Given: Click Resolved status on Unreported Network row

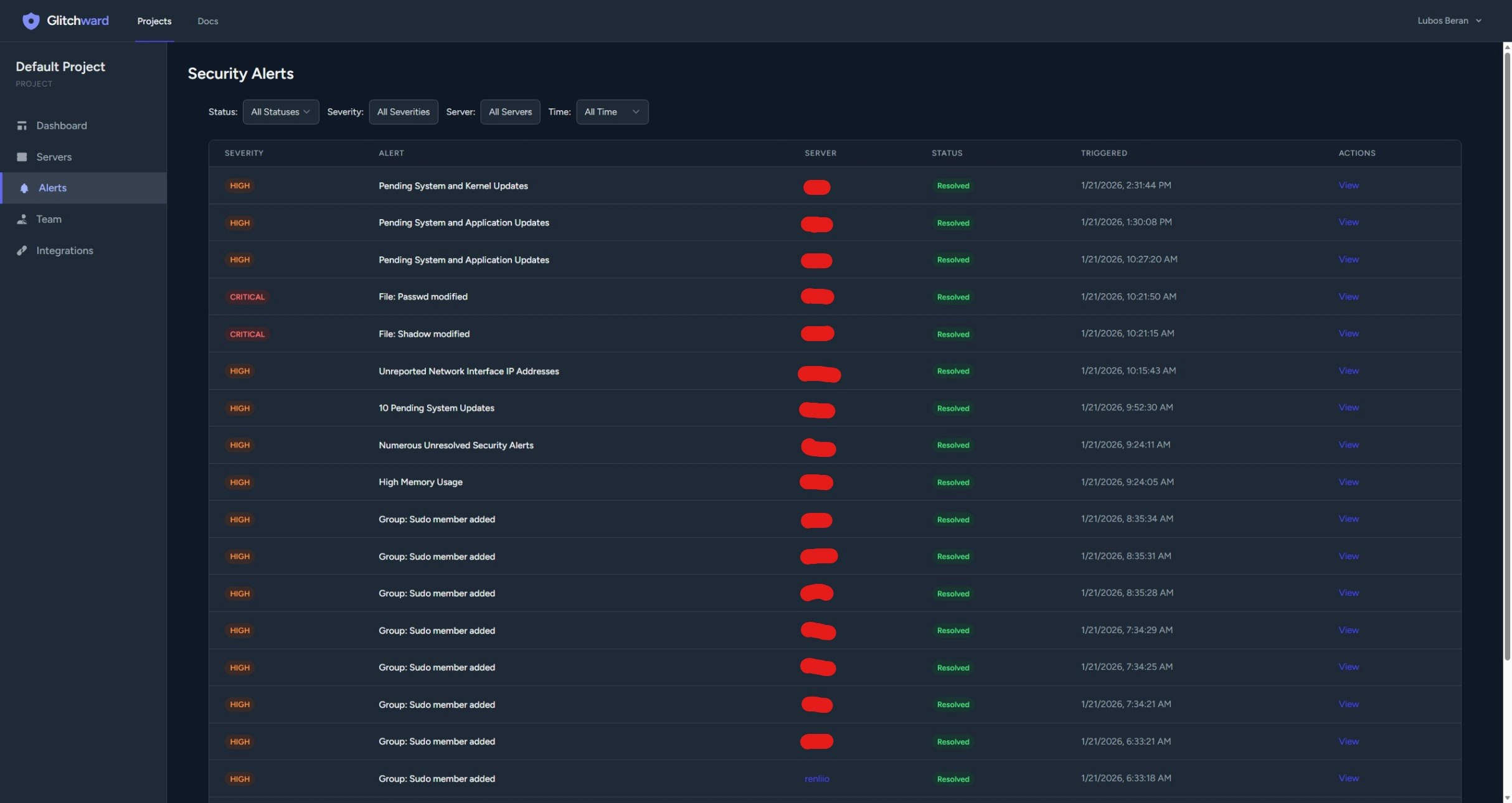Looking at the screenshot, I should point(953,372).
